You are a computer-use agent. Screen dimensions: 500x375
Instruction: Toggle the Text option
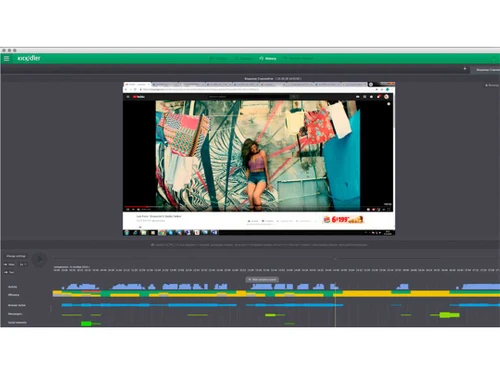pos(9,272)
